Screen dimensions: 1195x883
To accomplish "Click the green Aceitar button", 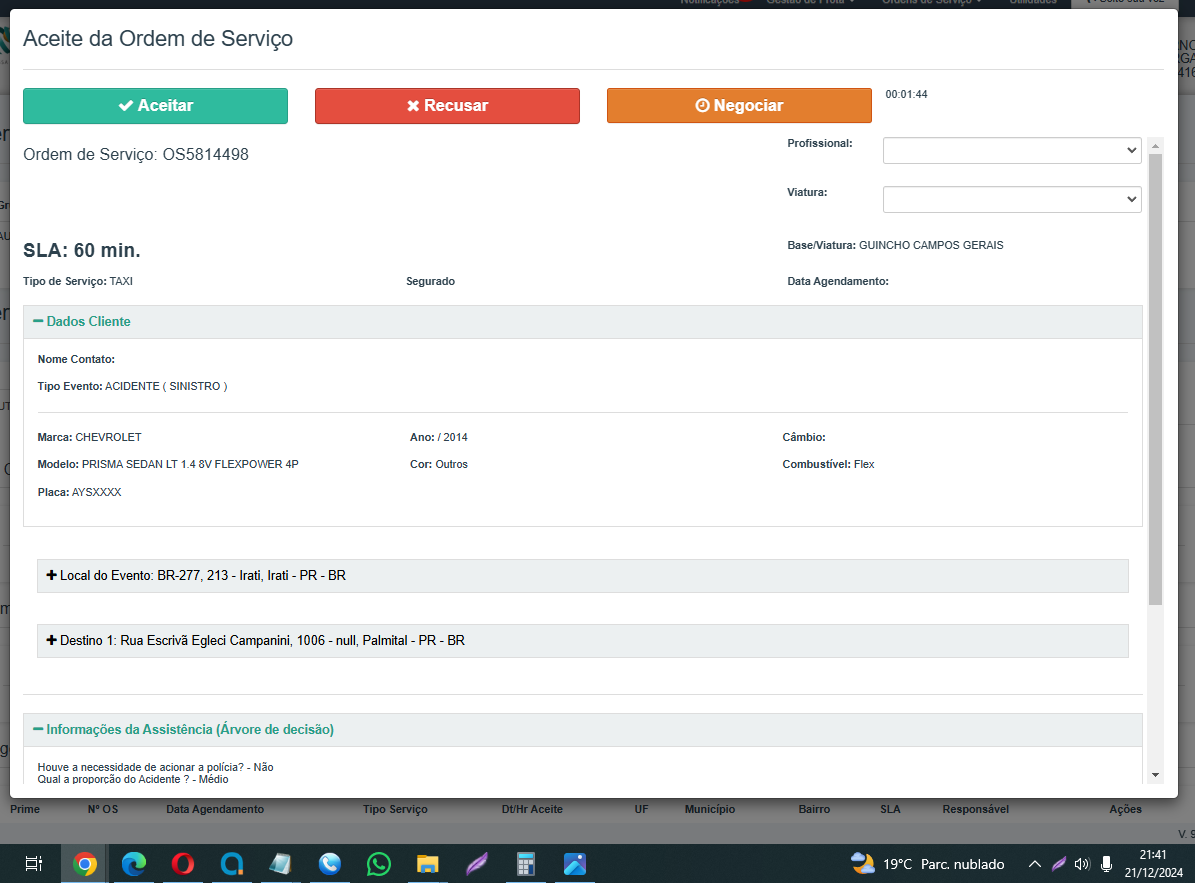I will [x=155, y=106].
